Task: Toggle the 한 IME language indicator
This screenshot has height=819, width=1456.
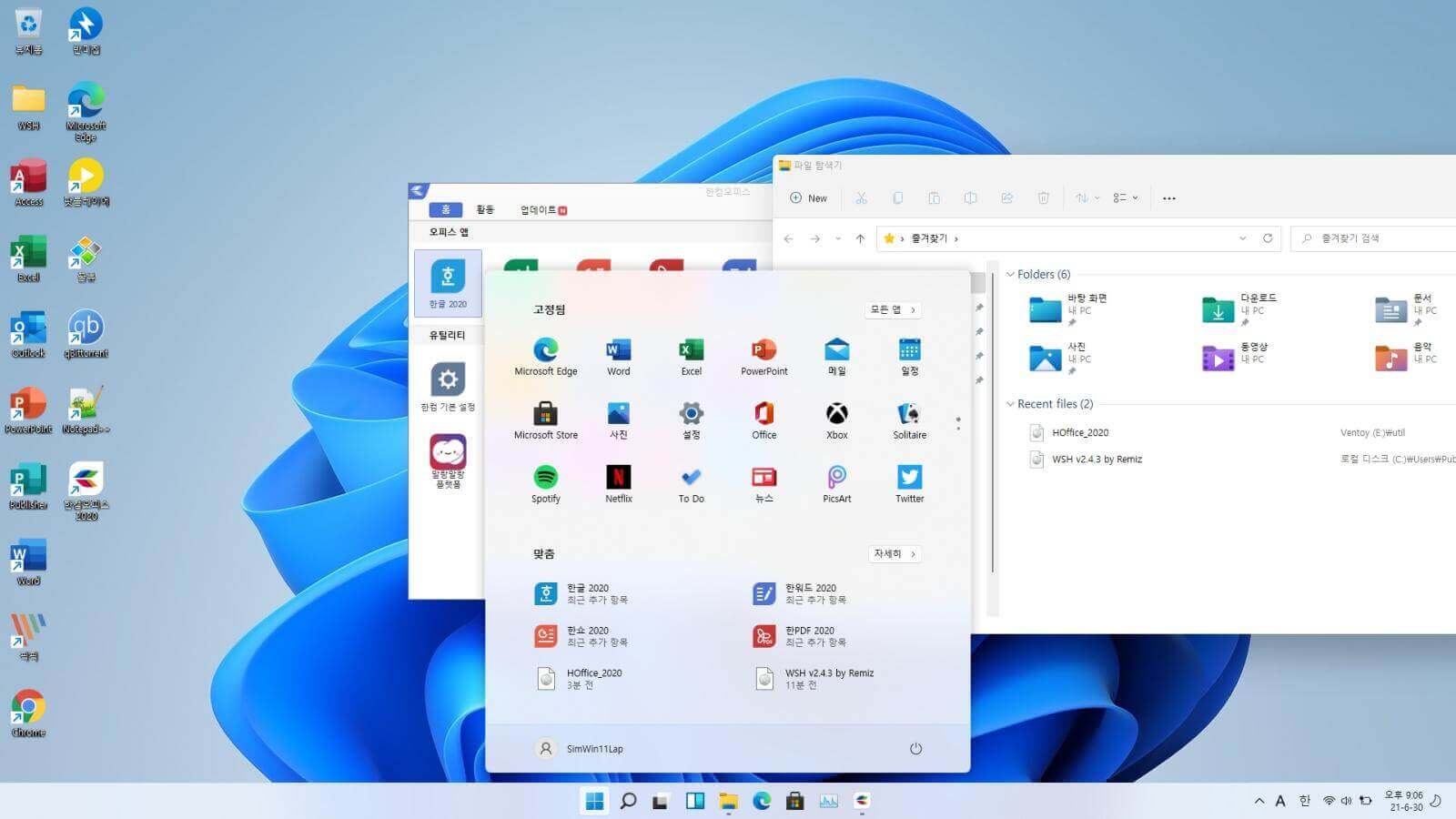Action: tap(1304, 801)
